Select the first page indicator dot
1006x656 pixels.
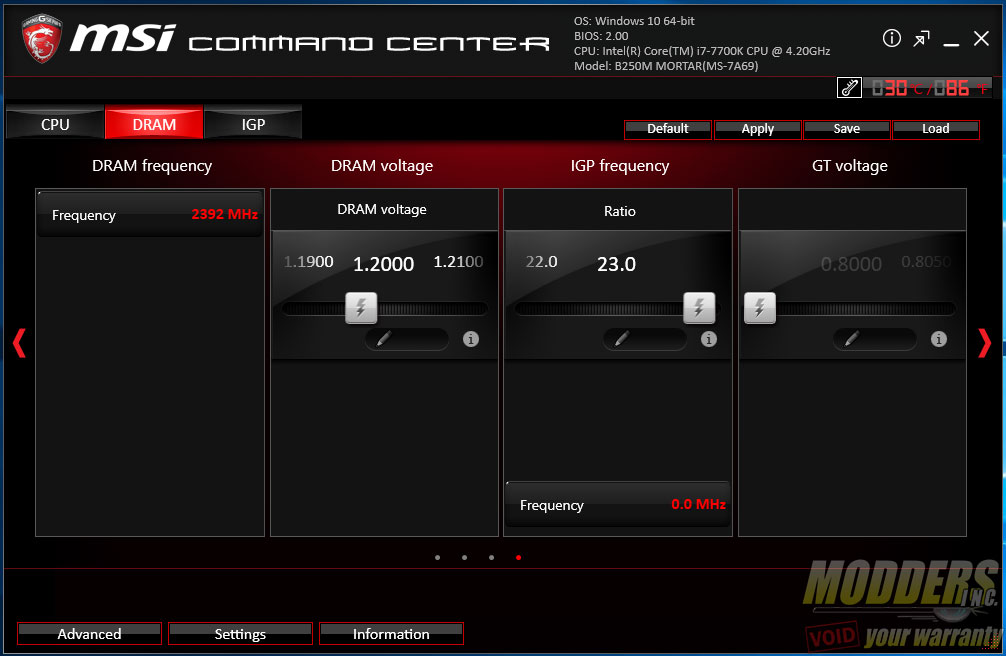(438, 557)
